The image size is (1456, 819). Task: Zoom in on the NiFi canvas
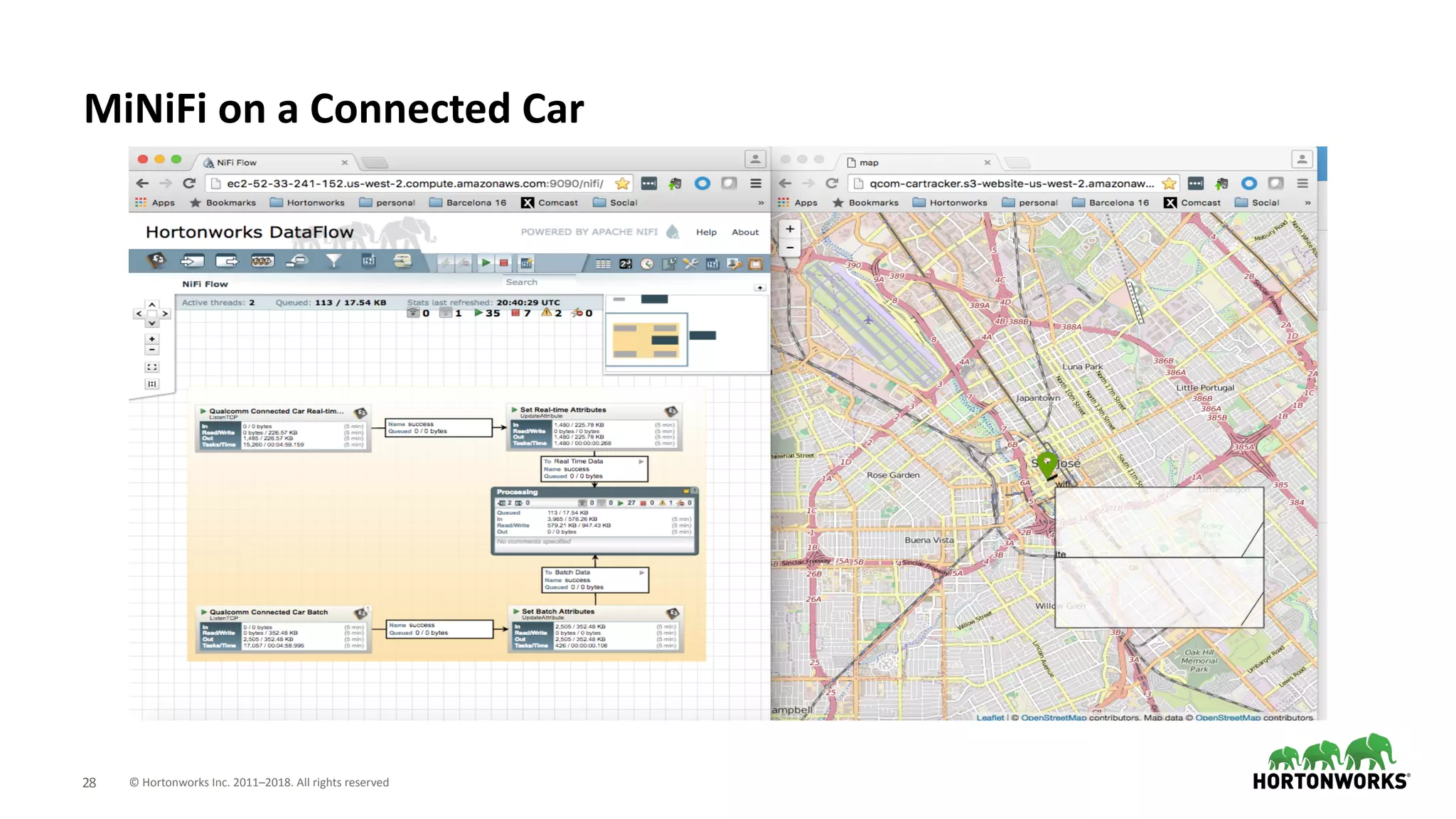pyautogui.click(x=151, y=339)
